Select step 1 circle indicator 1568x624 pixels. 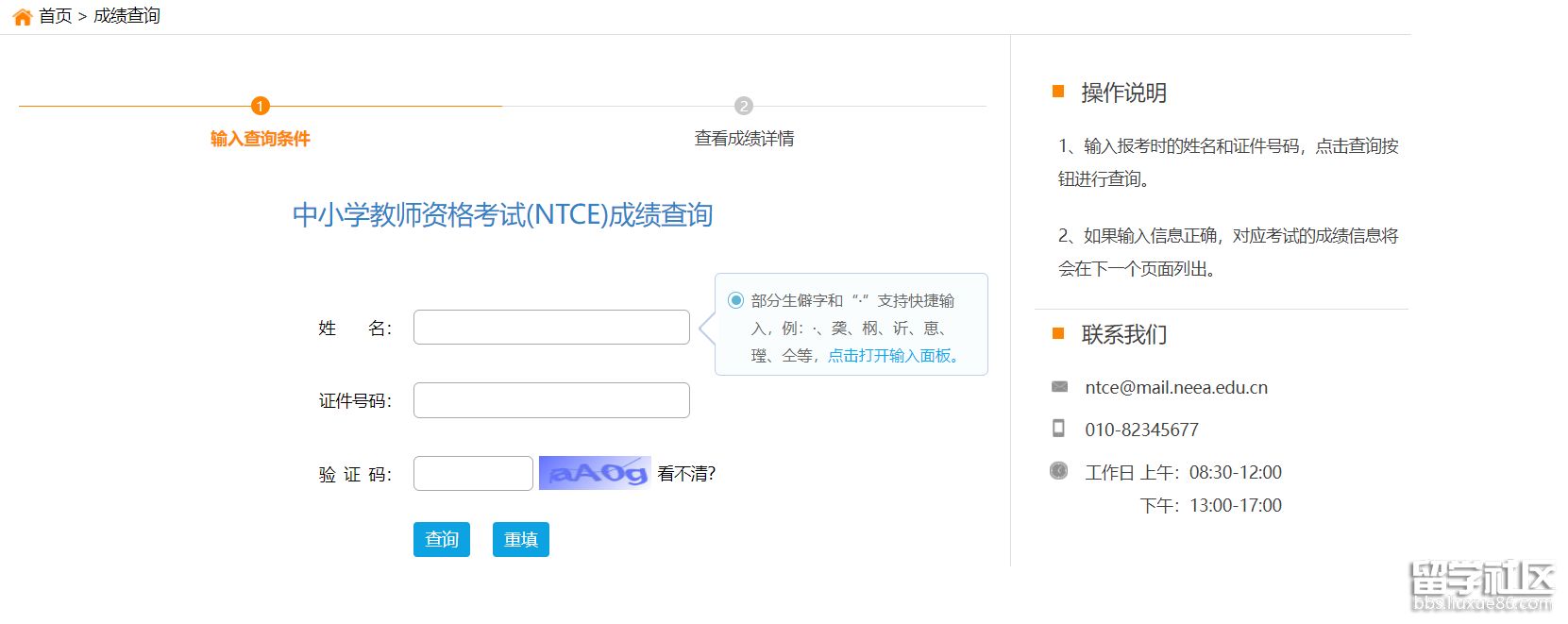coord(260,106)
